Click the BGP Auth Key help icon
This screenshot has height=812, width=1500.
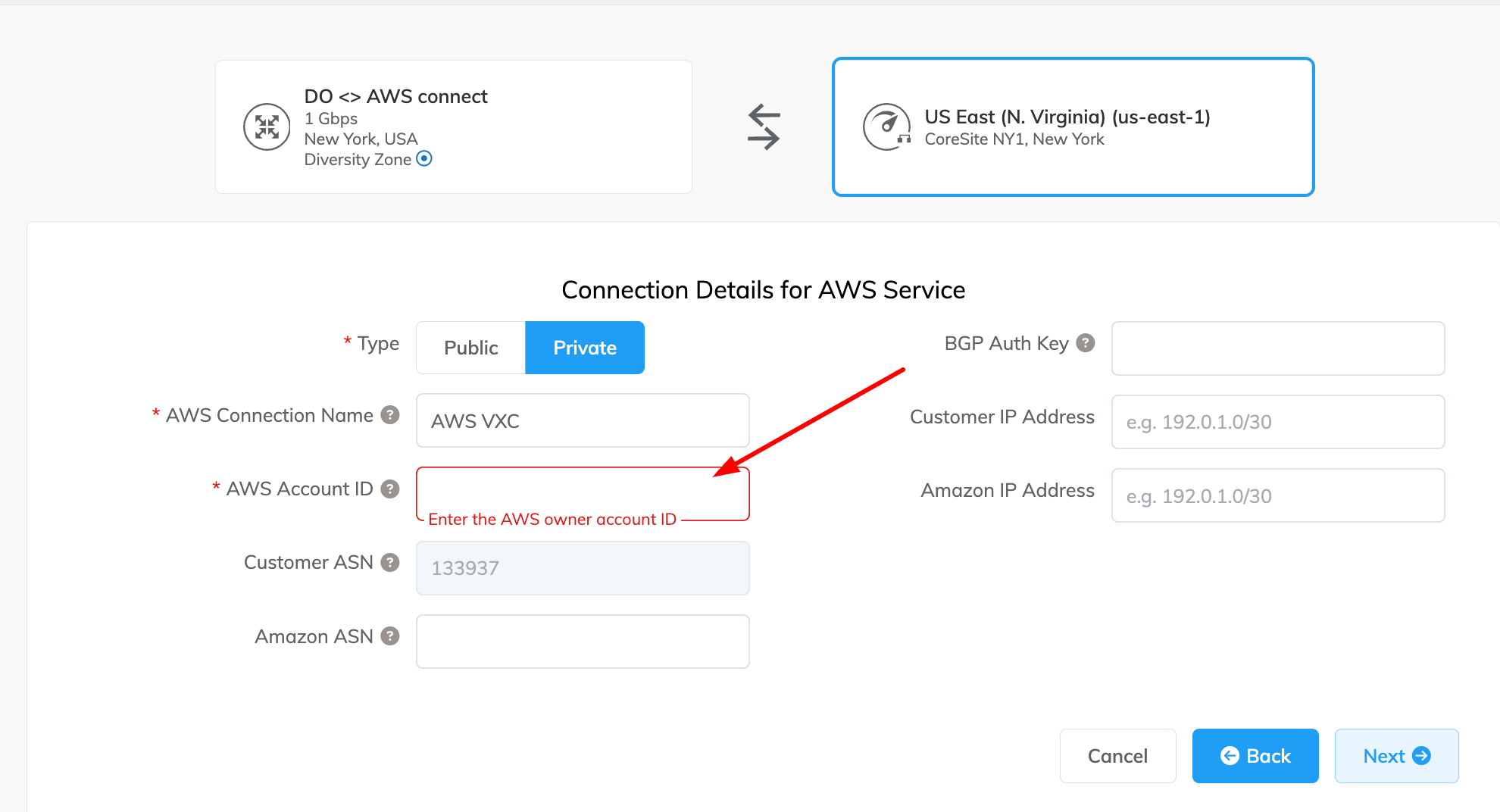tap(1086, 343)
